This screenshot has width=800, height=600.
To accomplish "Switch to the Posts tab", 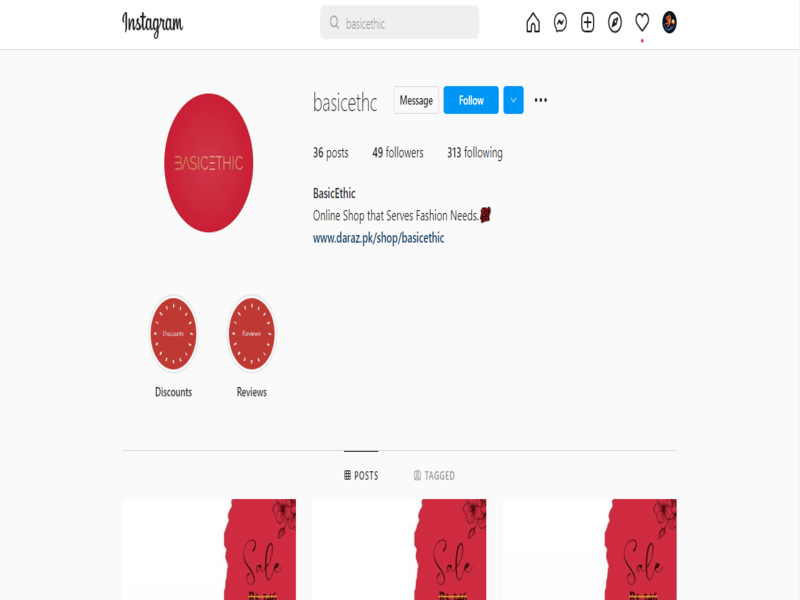I will (361, 476).
